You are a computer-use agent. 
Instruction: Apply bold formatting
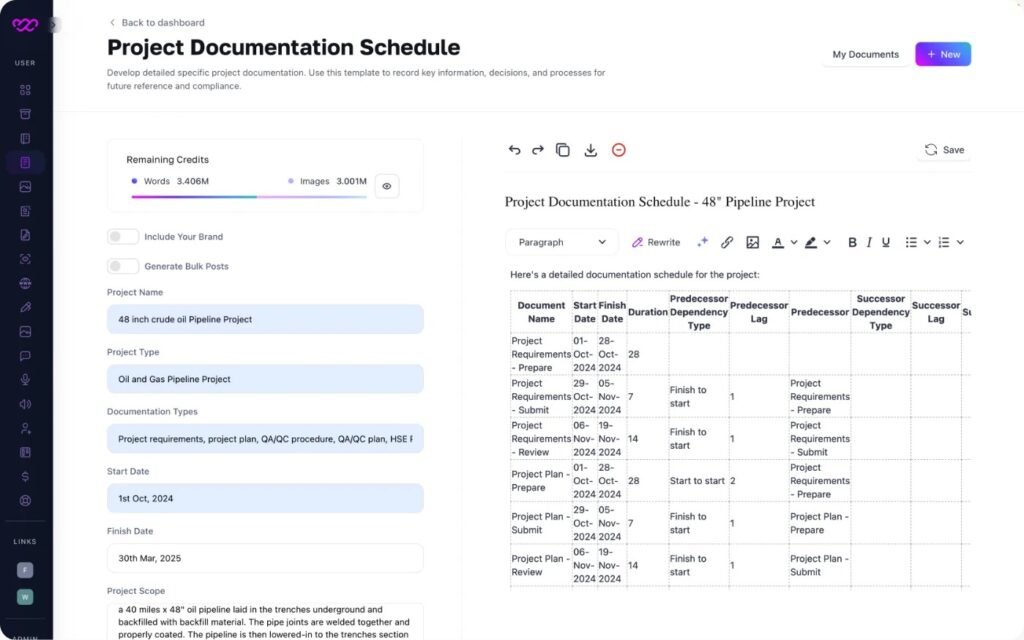pyautogui.click(x=852, y=242)
